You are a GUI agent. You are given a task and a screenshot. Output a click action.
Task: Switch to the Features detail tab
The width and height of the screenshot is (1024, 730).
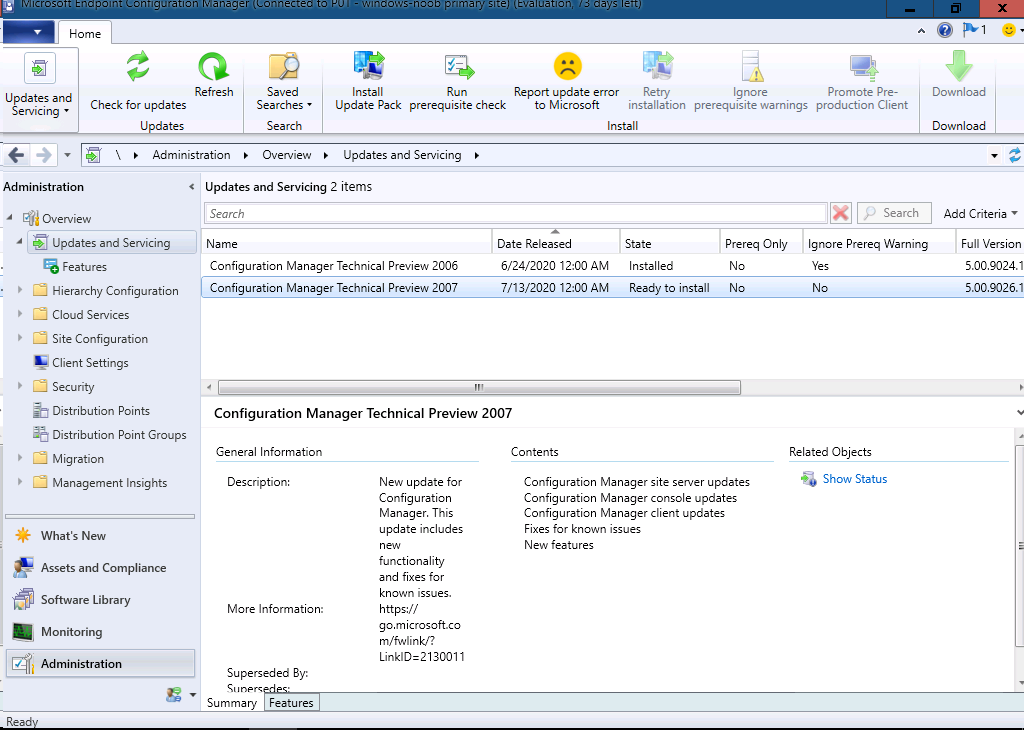pos(291,703)
